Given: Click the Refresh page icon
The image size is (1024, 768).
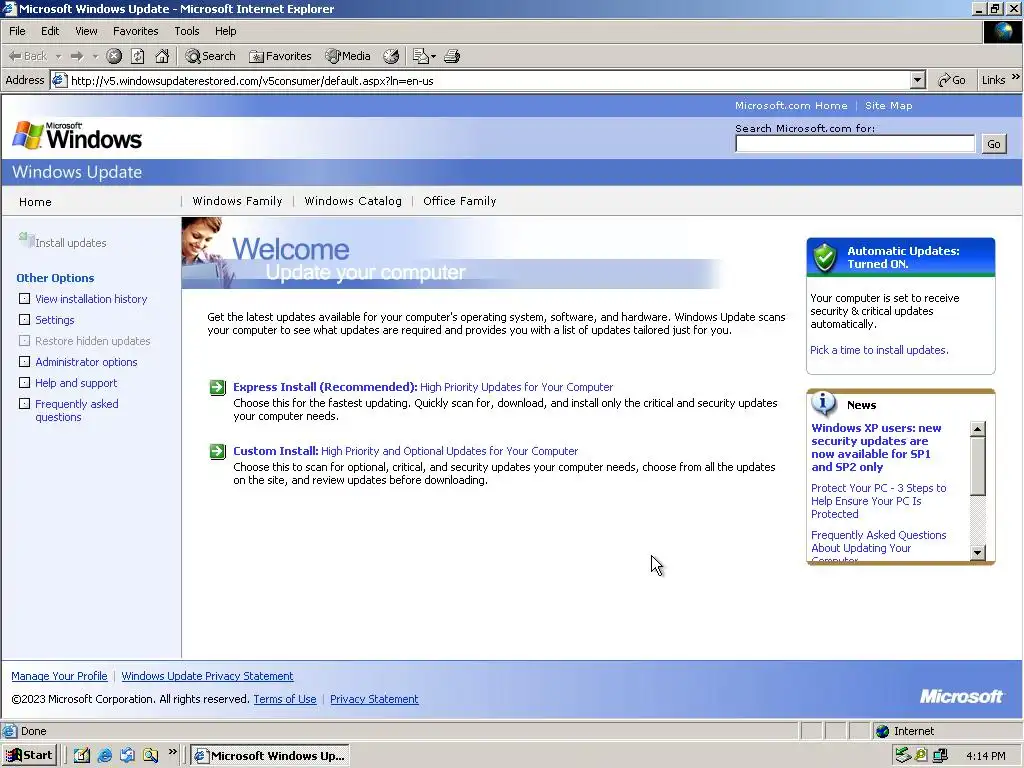Looking at the screenshot, I should [138, 56].
